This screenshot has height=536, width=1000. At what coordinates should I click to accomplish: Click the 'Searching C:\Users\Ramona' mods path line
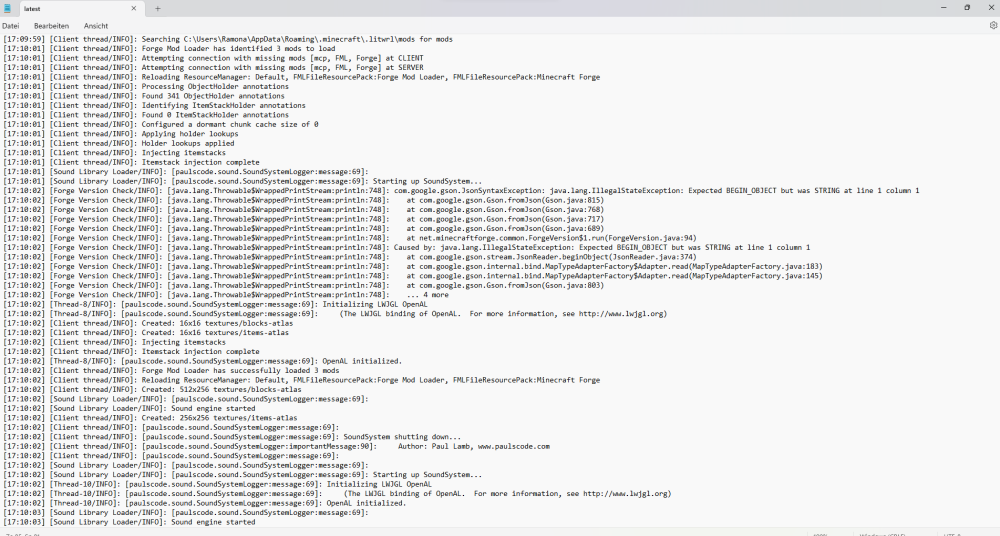[228, 39]
